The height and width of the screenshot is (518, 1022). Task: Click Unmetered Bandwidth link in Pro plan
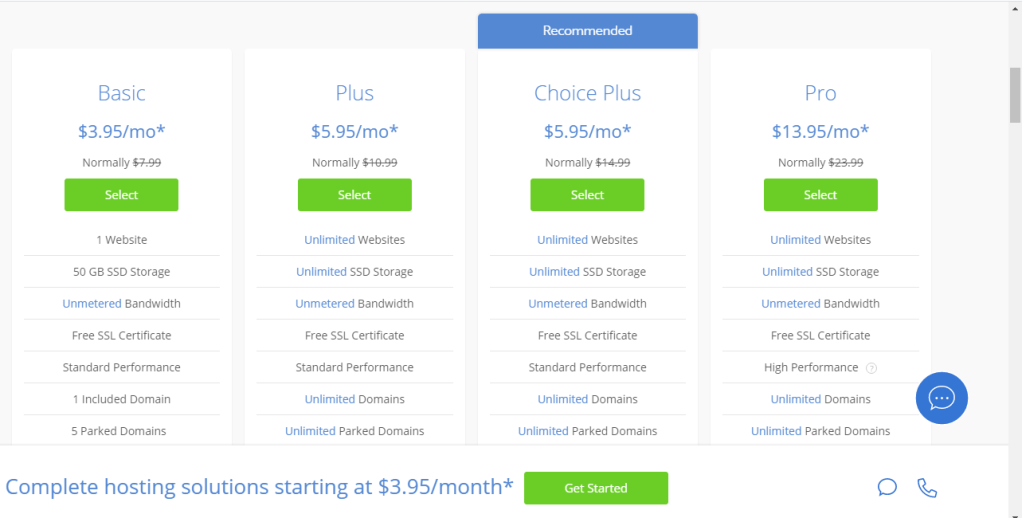pos(790,304)
